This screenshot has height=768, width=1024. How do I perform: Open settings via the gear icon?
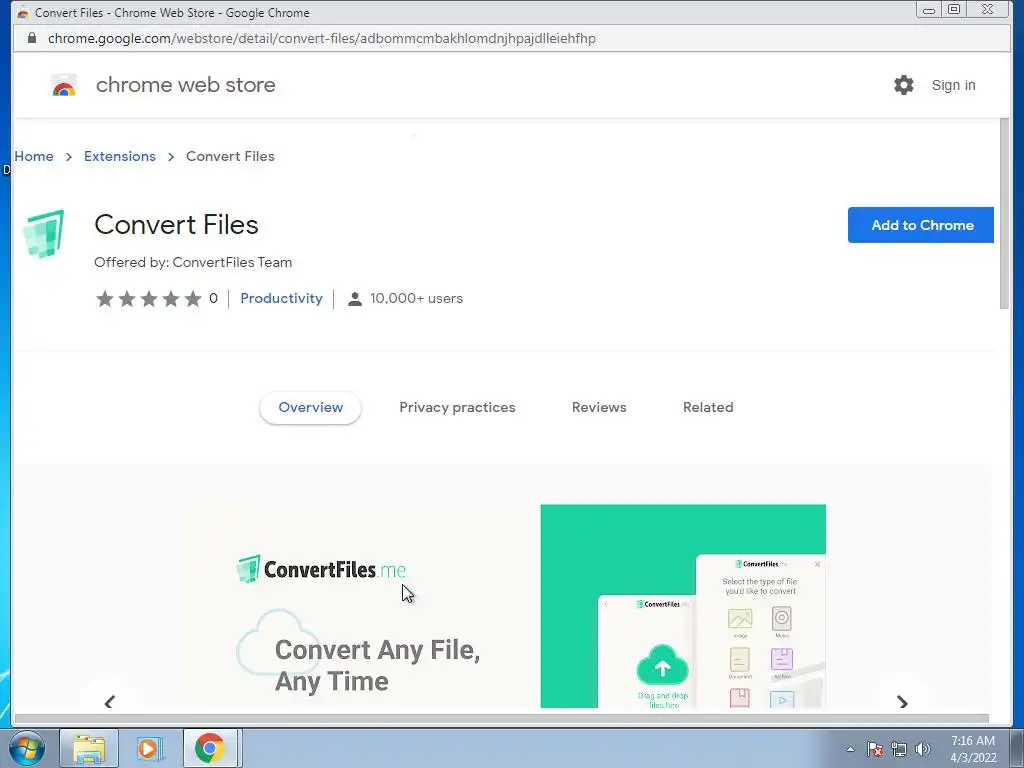click(x=904, y=85)
